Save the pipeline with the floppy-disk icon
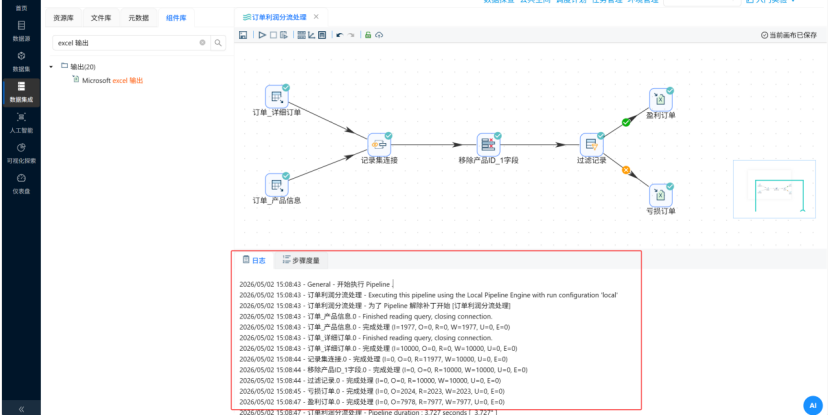 point(243,35)
